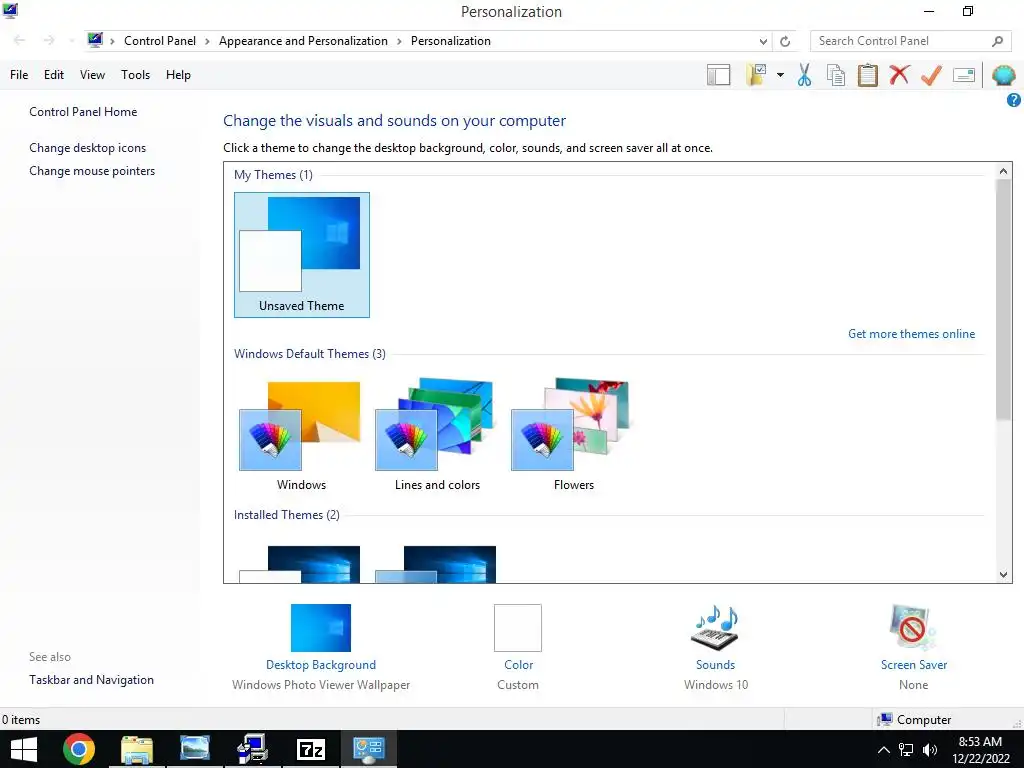Image resolution: width=1024 pixels, height=768 pixels.
Task: Click the folder options toolbar icon
Action: pyautogui.click(x=756, y=75)
